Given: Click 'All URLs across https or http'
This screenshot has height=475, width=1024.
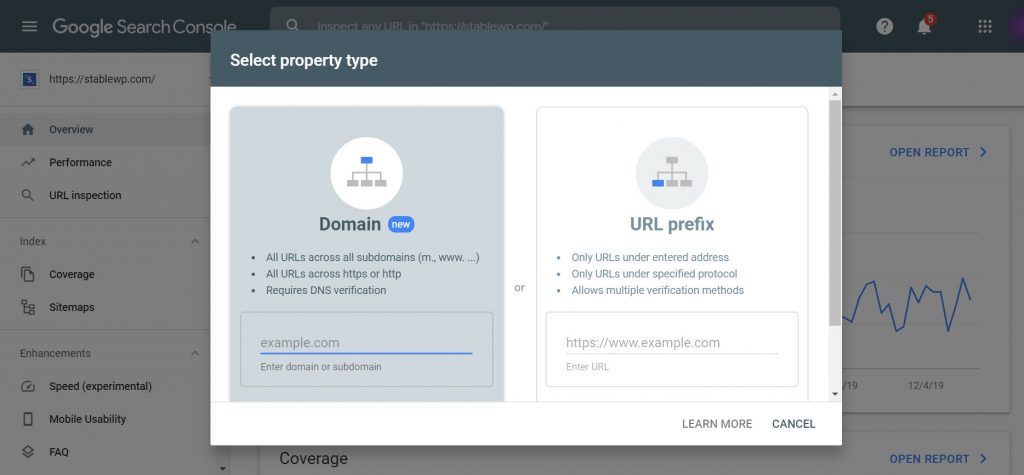Looking at the screenshot, I should (334, 274).
